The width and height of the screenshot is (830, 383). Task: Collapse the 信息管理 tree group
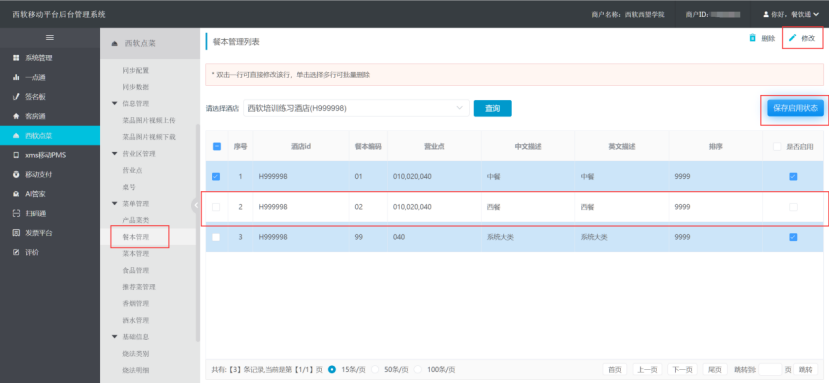click(x=114, y=103)
